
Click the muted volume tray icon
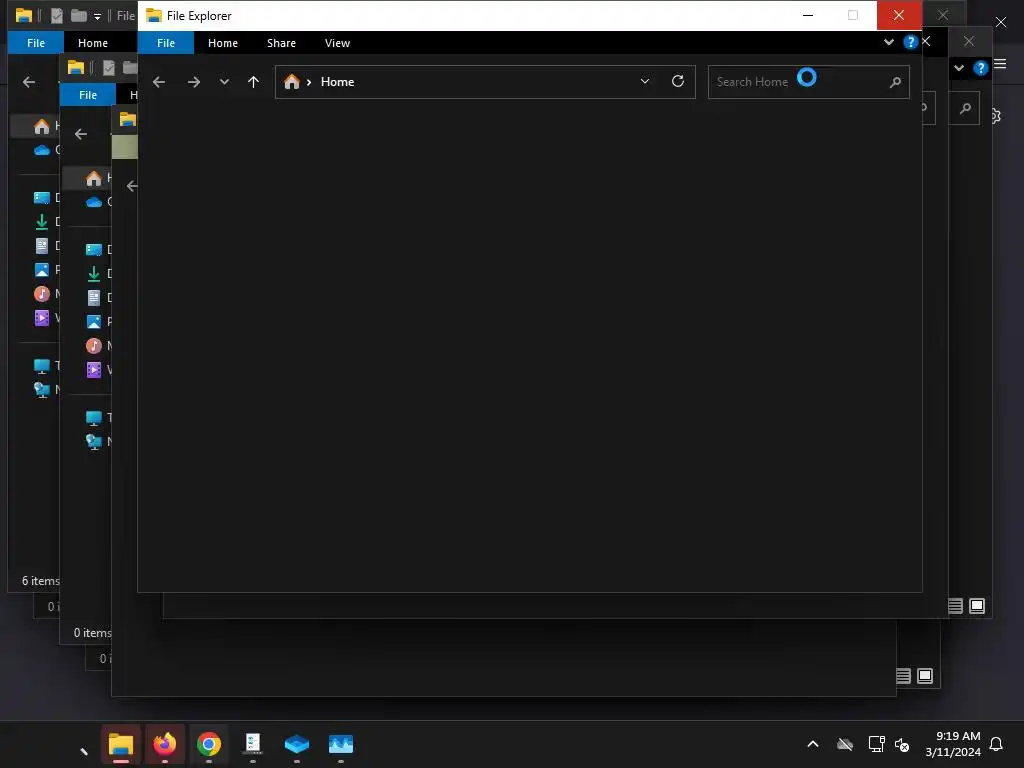[903, 744]
